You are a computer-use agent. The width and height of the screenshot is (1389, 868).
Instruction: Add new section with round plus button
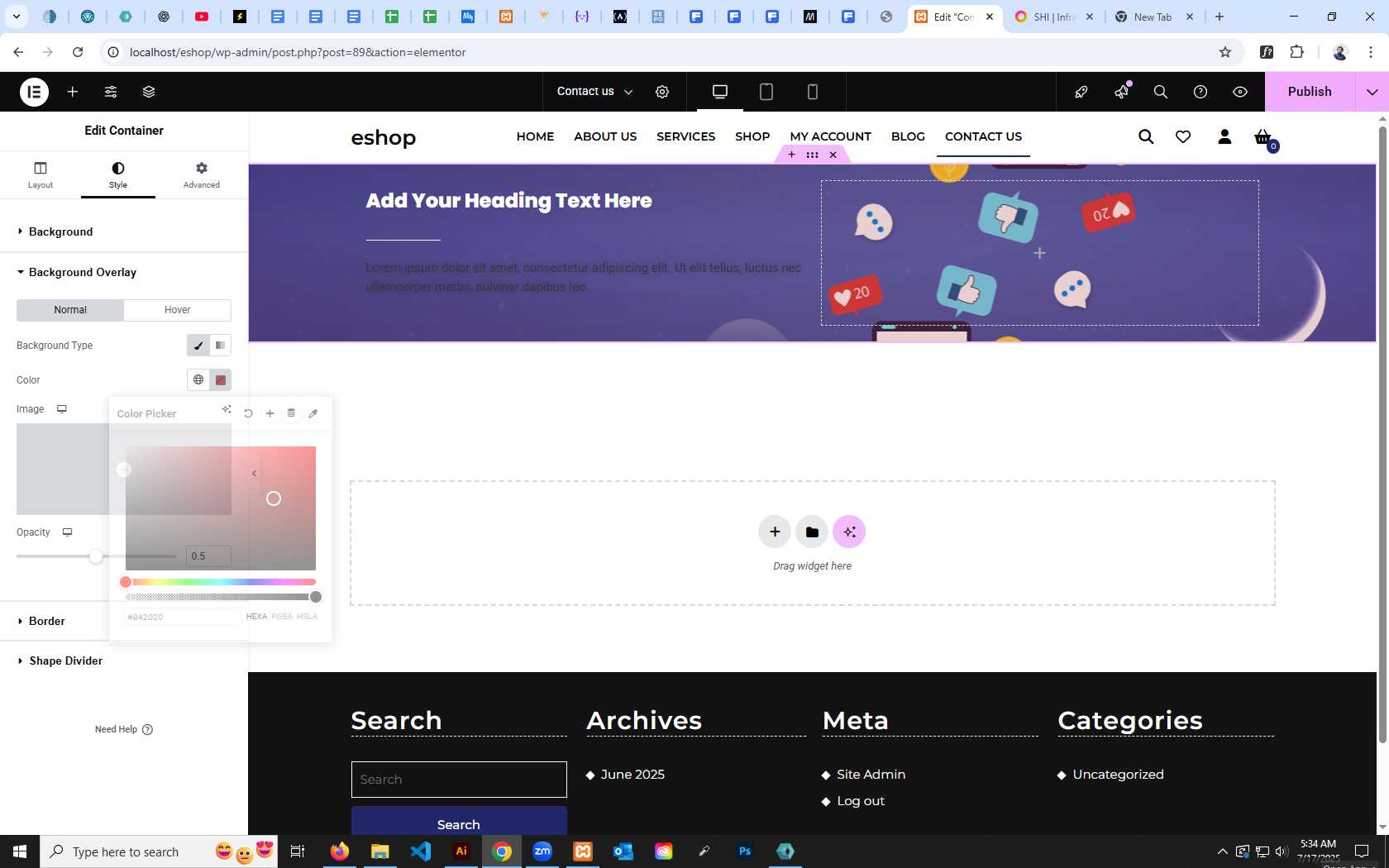[x=775, y=532]
